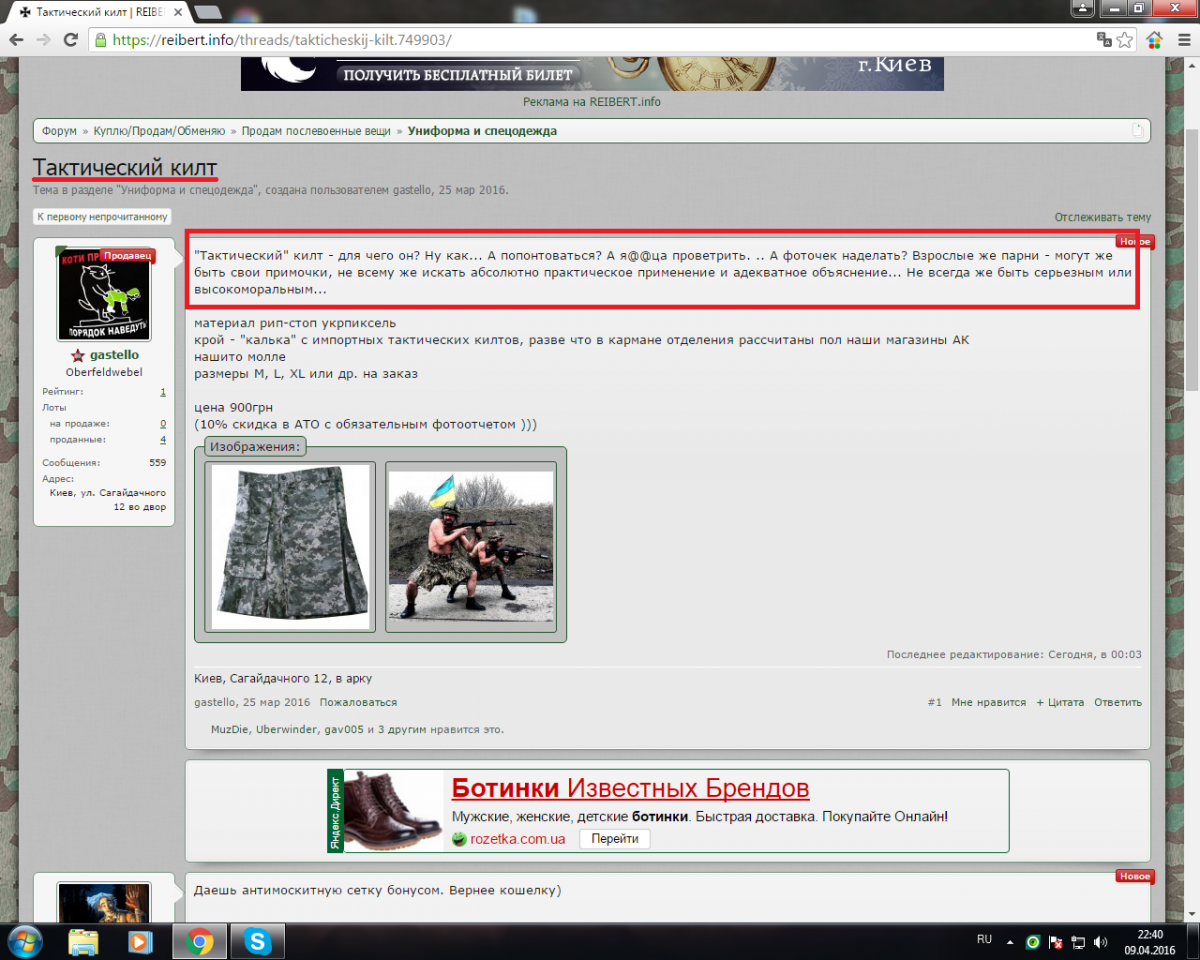Image resolution: width=1200 pixels, height=960 pixels.
Task: Click the Перейти button in the ad
Action: (x=614, y=839)
